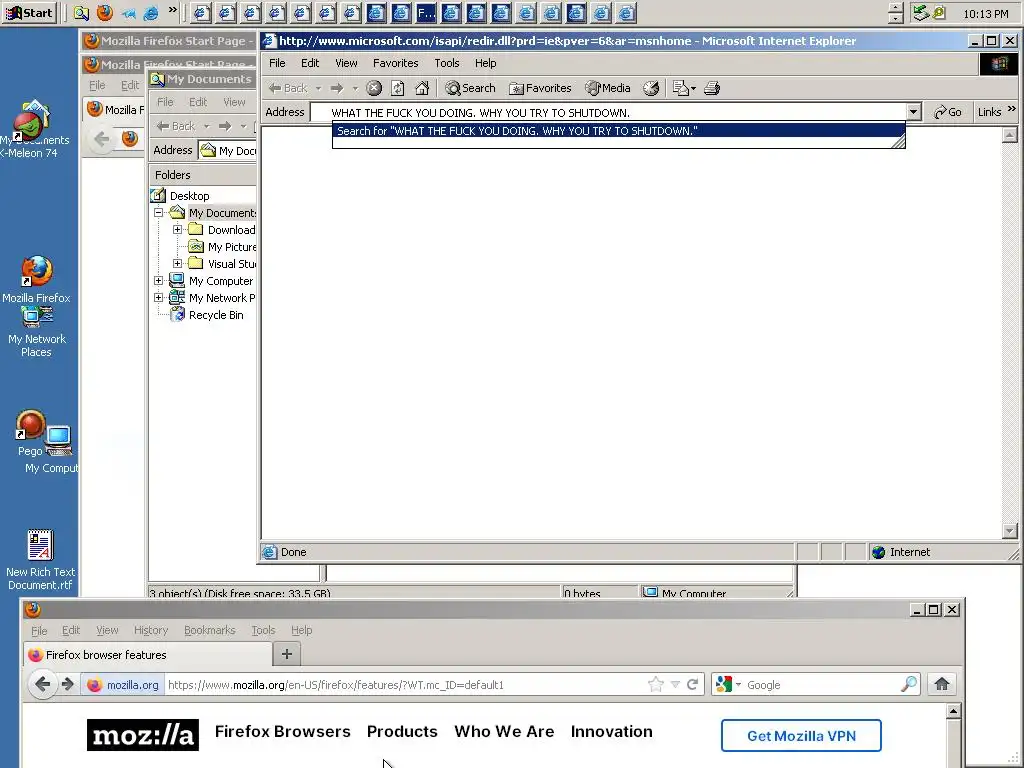Open the Edit page dropdown arrow in IE
1024x768 pixels.
tap(693, 88)
